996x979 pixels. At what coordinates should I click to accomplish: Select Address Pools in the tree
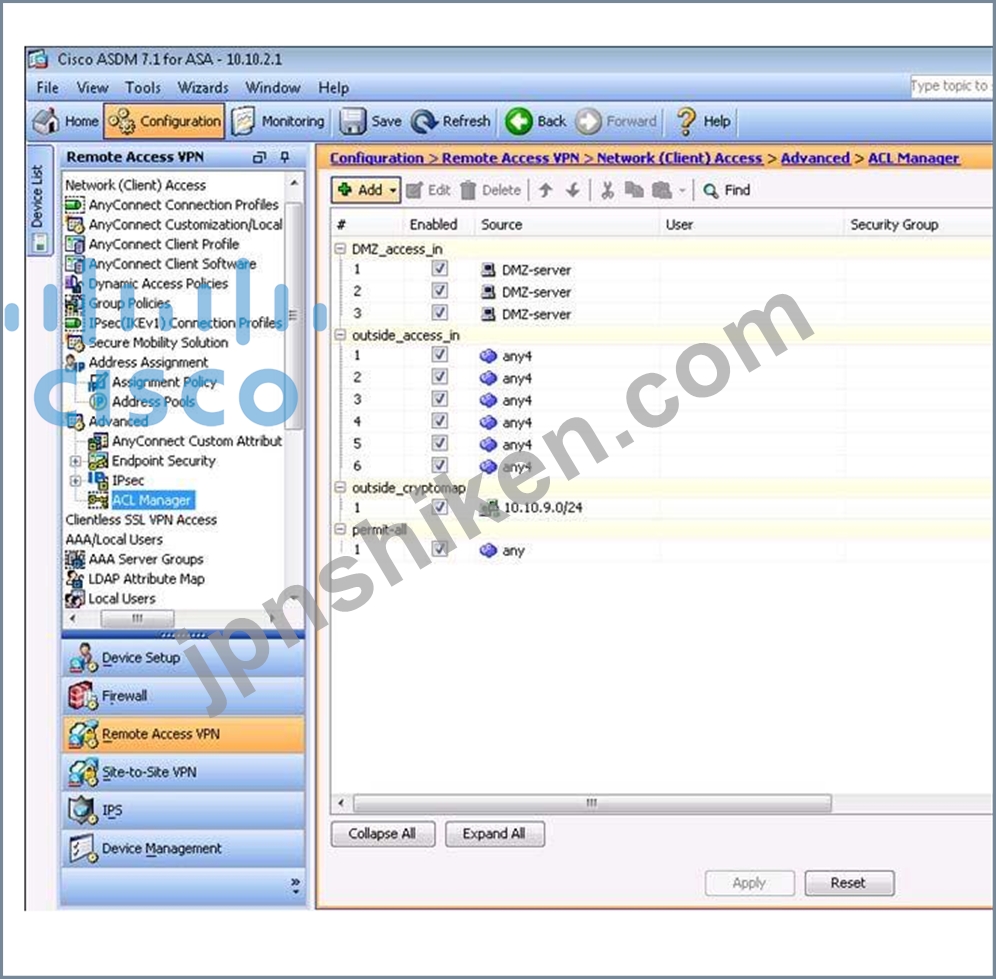coord(153,402)
